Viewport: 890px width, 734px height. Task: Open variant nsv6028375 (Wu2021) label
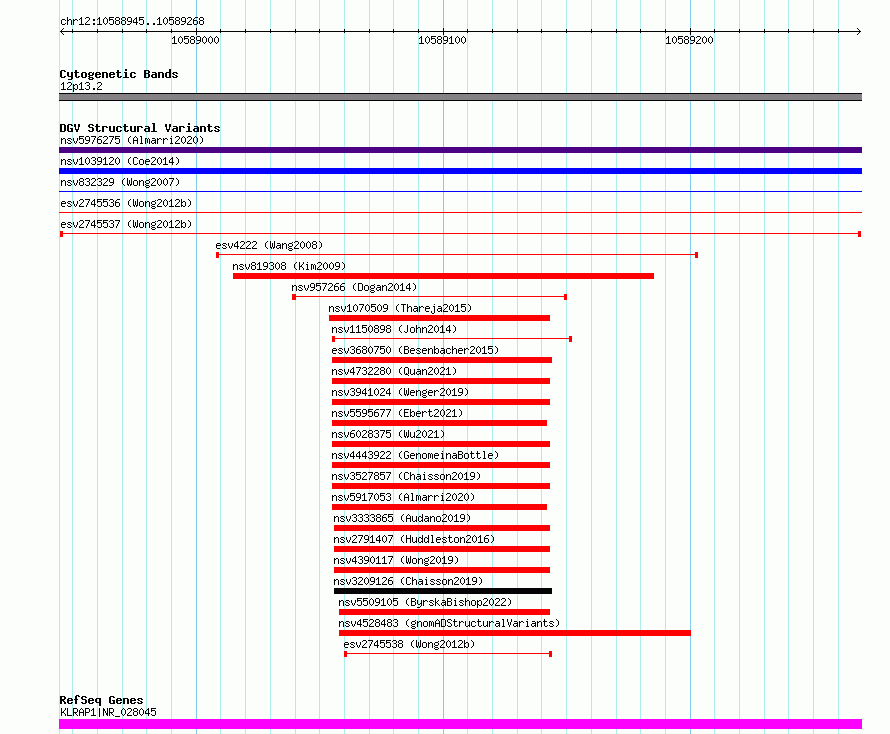pyautogui.click(x=388, y=434)
